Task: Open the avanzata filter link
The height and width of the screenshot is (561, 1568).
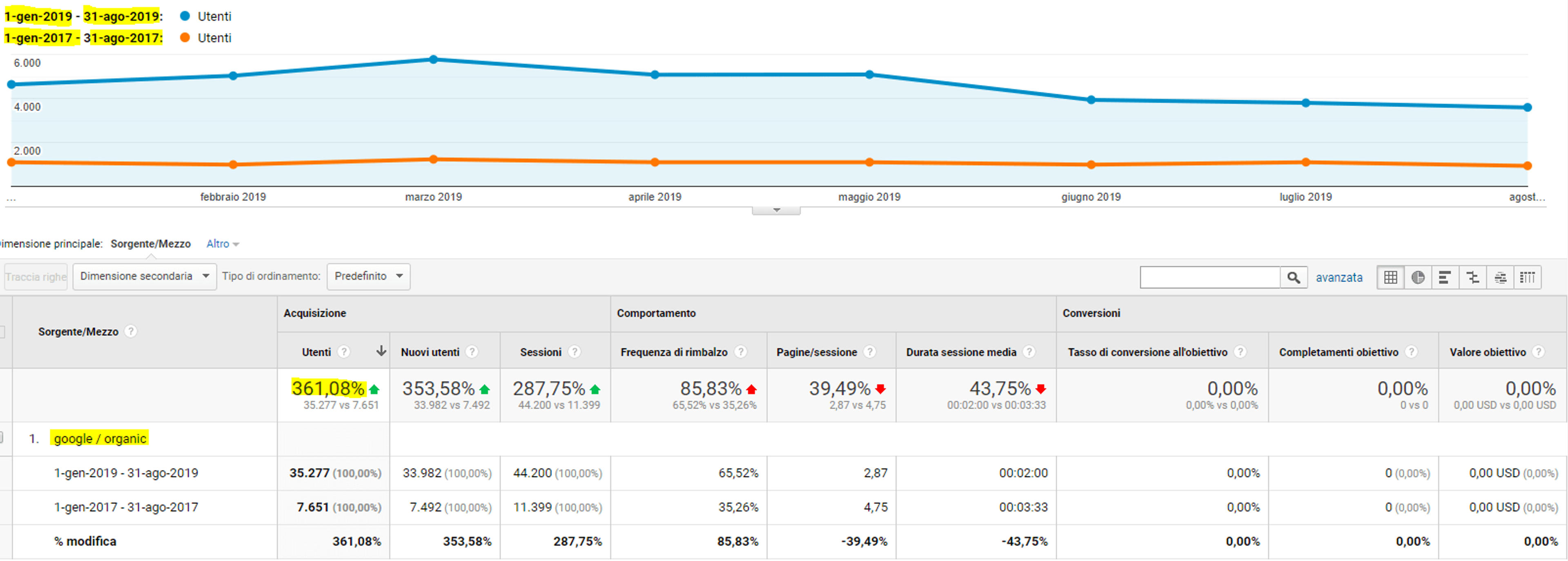Action: pyautogui.click(x=1339, y=278)
